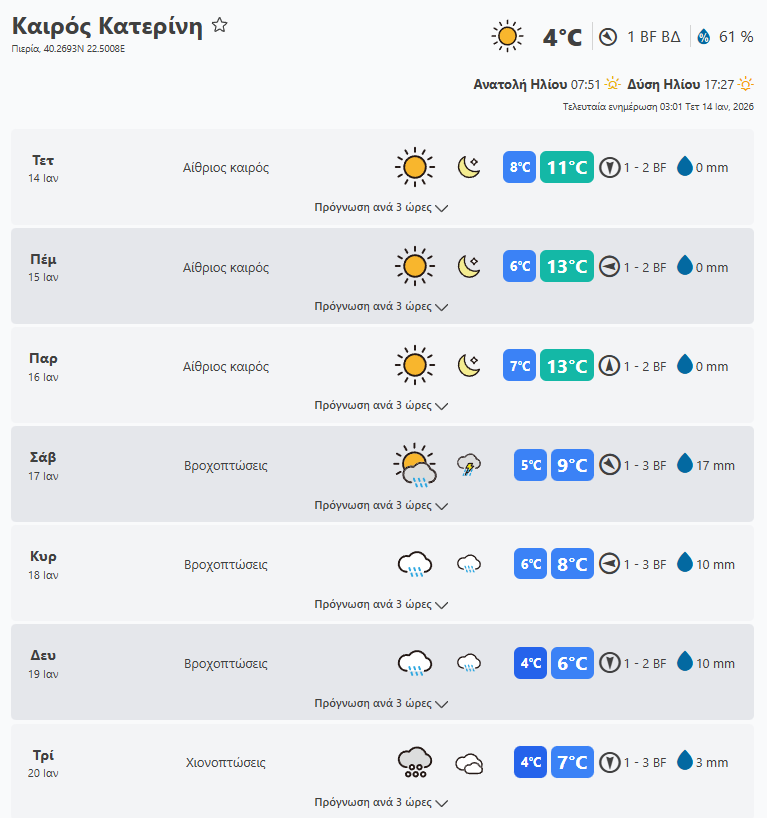Click the 13°C high temperature badge for Παρ

tap(567, 366)
